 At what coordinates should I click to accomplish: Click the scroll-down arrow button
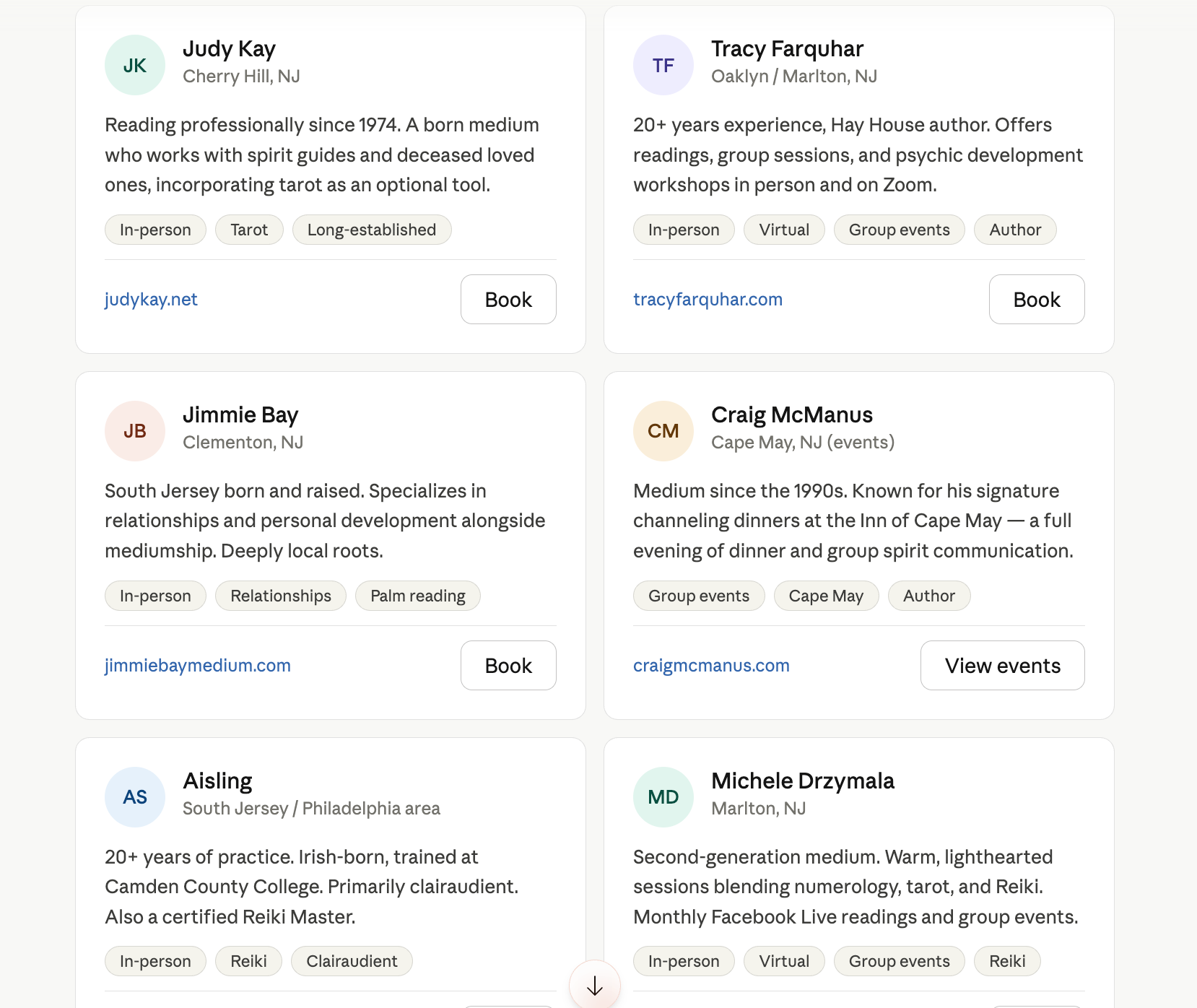point(594,986)
